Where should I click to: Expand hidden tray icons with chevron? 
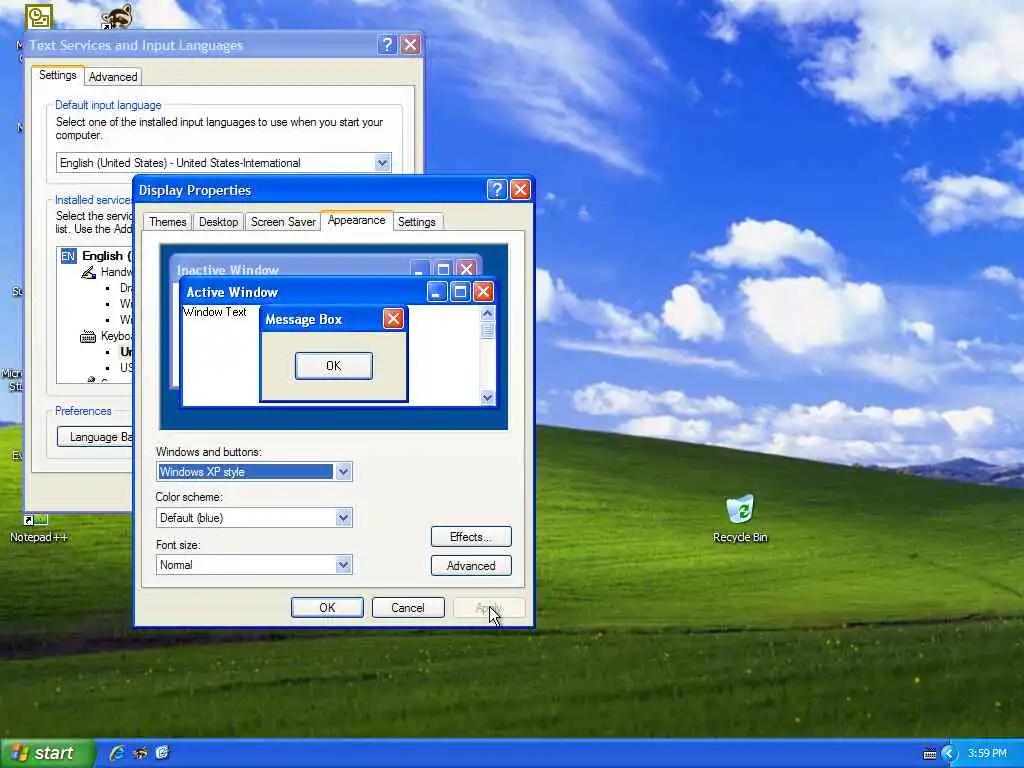(x=948, y=754)
